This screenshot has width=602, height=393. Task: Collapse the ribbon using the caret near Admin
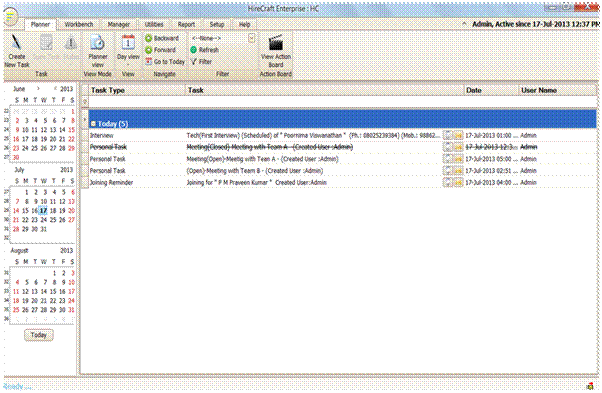click(464, 24)
